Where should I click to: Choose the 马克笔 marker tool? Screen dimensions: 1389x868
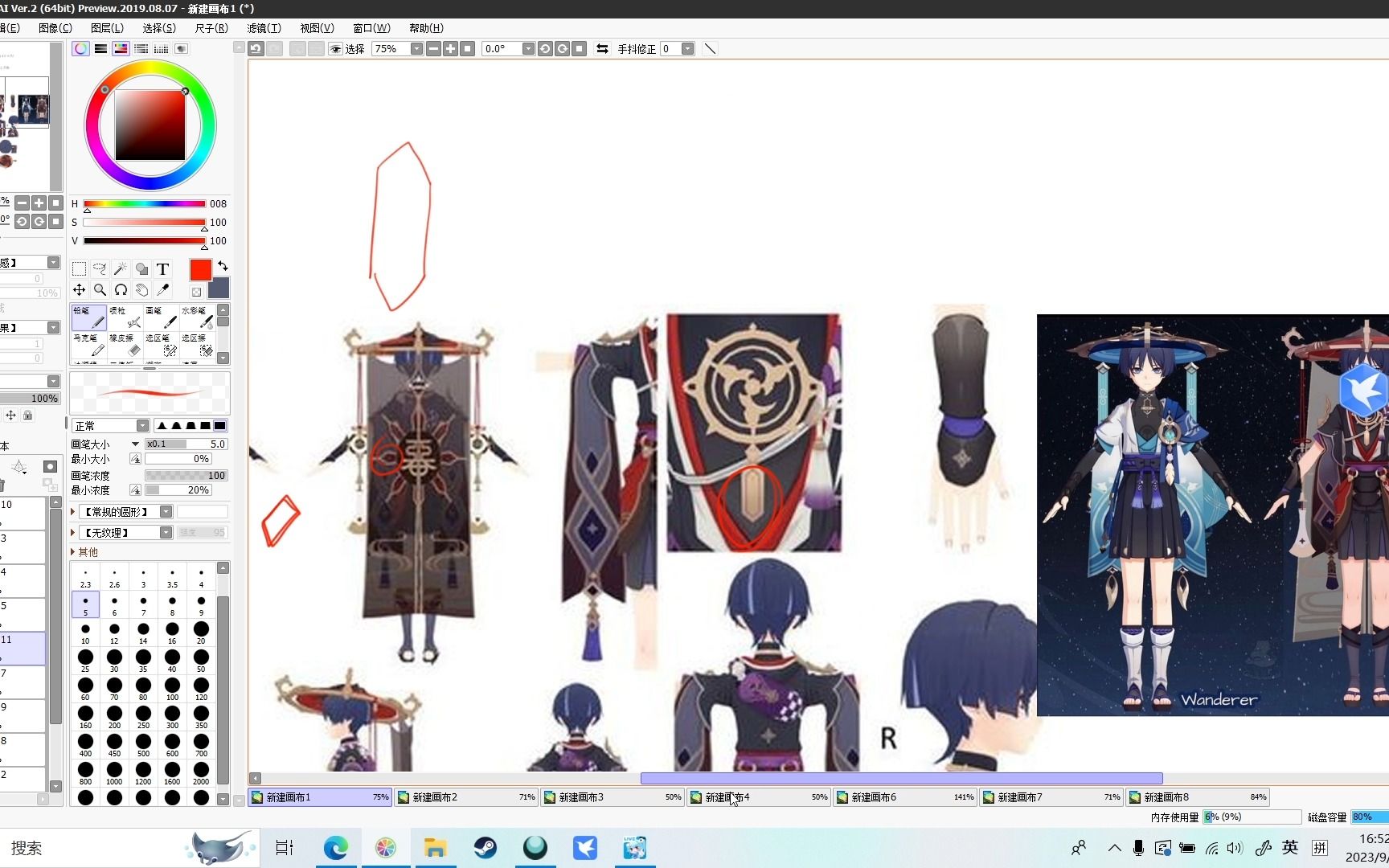(88, 346)
